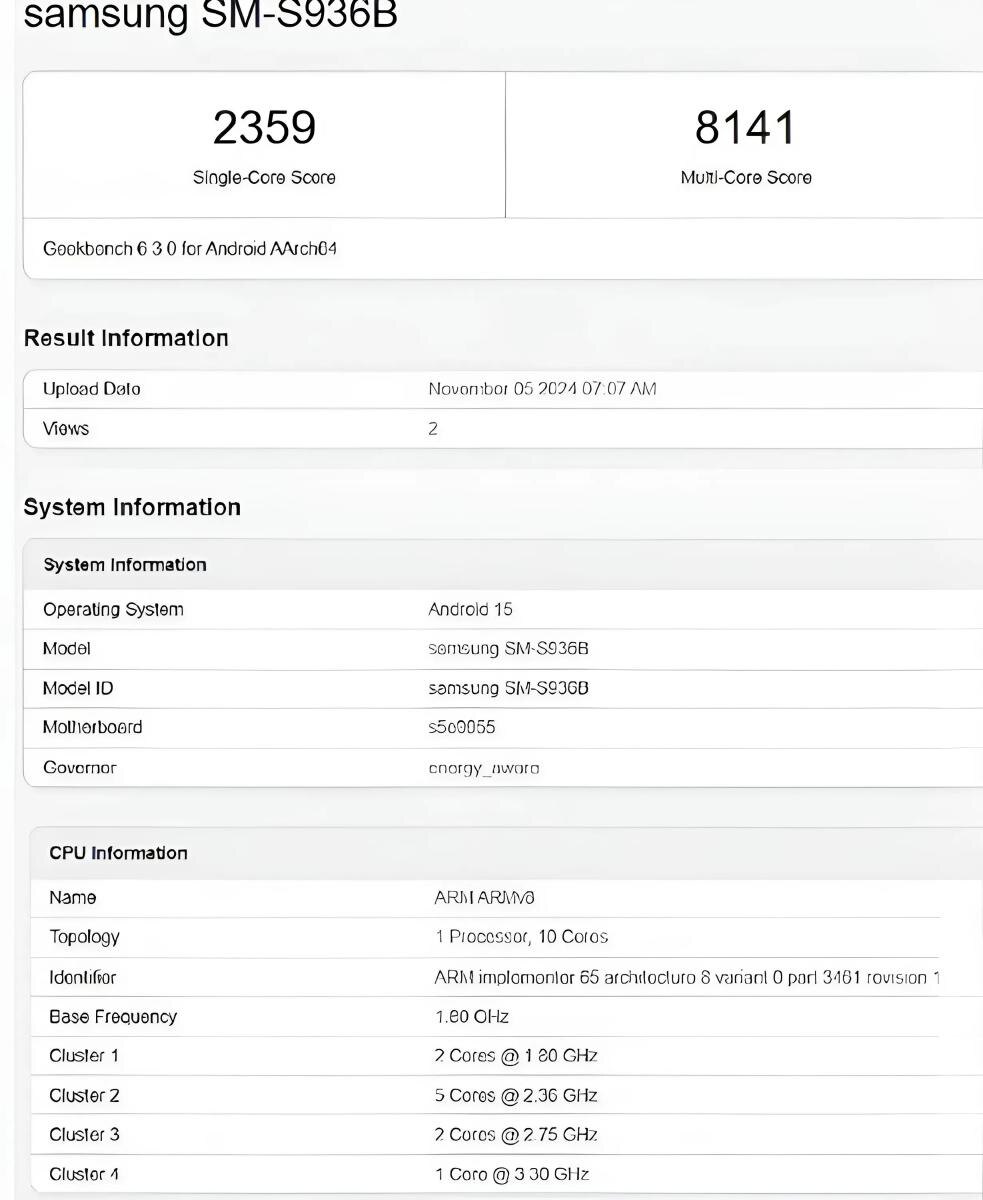
Task: Select '2 Cores @ 2.75 GHz' value
Action: coord(516,1135)
